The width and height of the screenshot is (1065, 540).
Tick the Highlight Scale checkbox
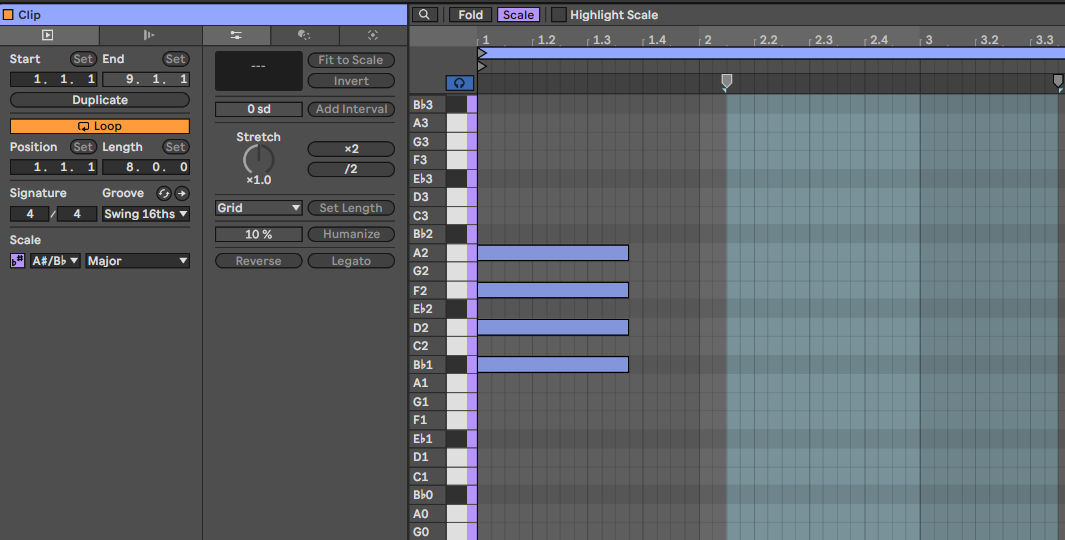[x=559, y=15]
